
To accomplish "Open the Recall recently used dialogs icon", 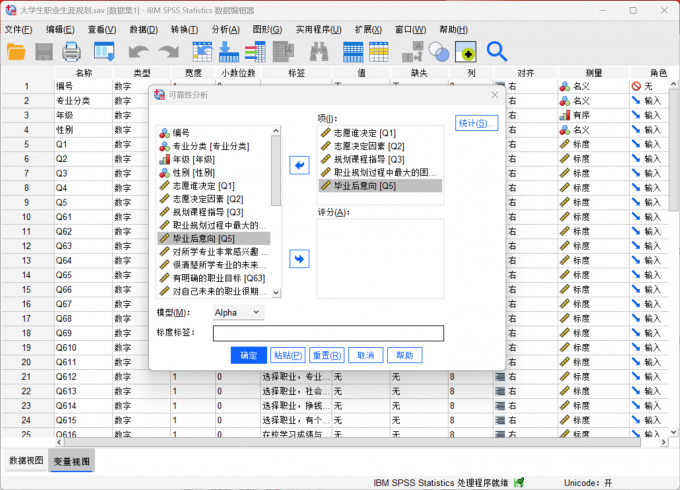I will coord(104,52).
